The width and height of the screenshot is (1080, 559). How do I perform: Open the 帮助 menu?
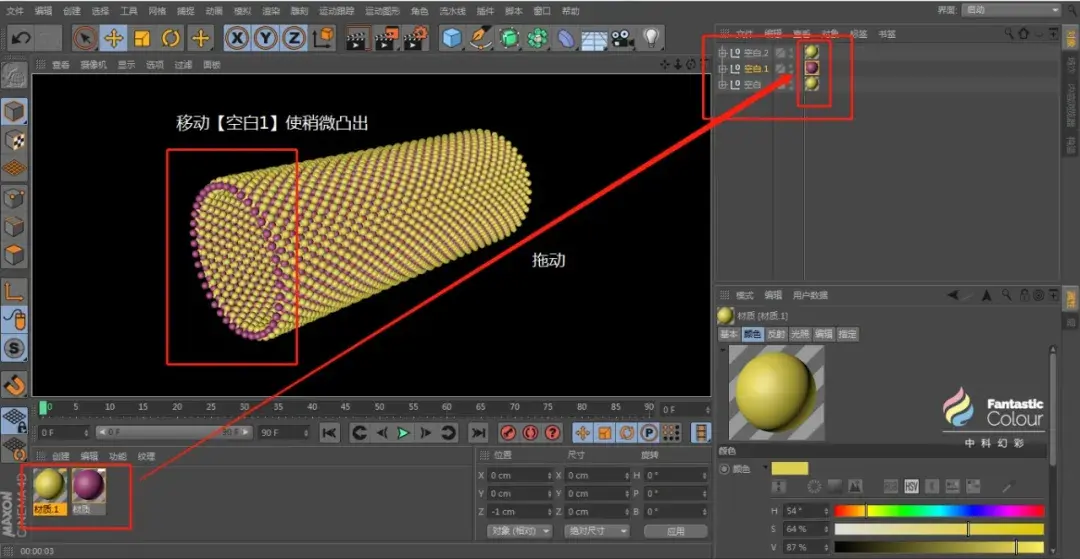coord(570,11)
